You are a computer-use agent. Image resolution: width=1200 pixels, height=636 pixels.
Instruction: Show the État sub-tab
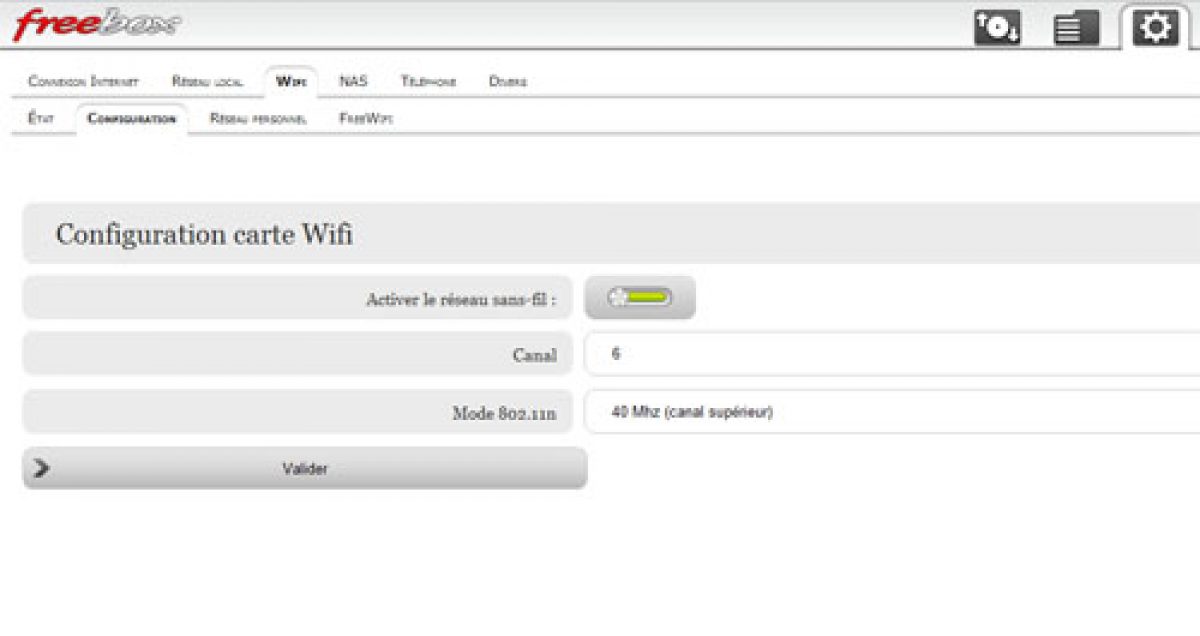pos(41,119)
